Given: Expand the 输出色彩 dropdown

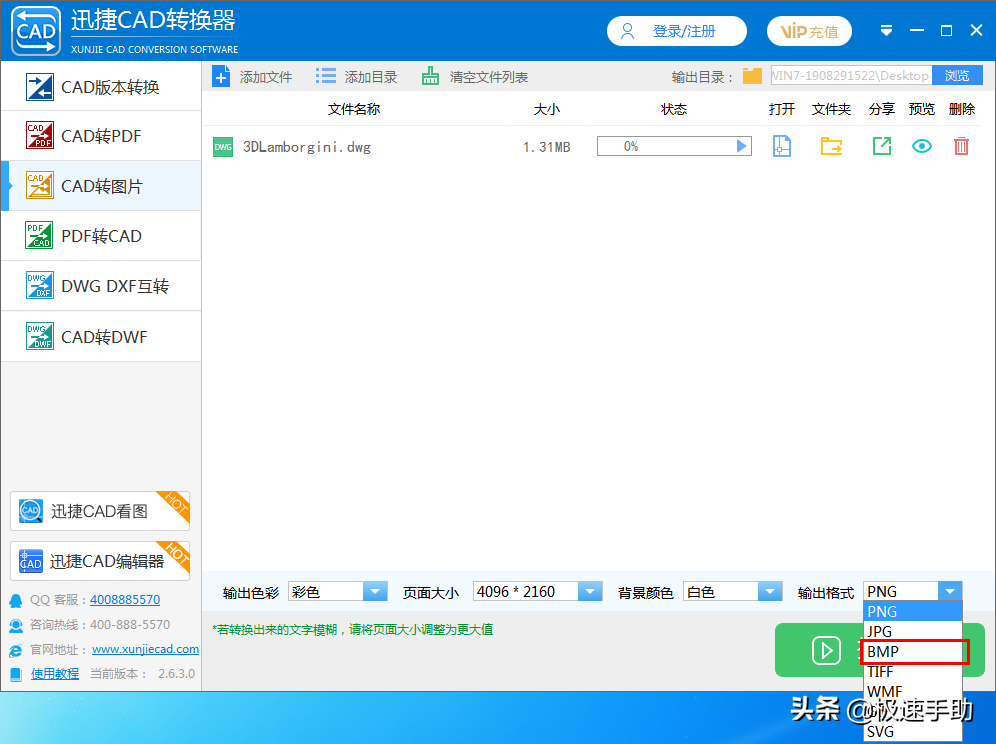Looking at the screenshot, I should tap(375, 592).
